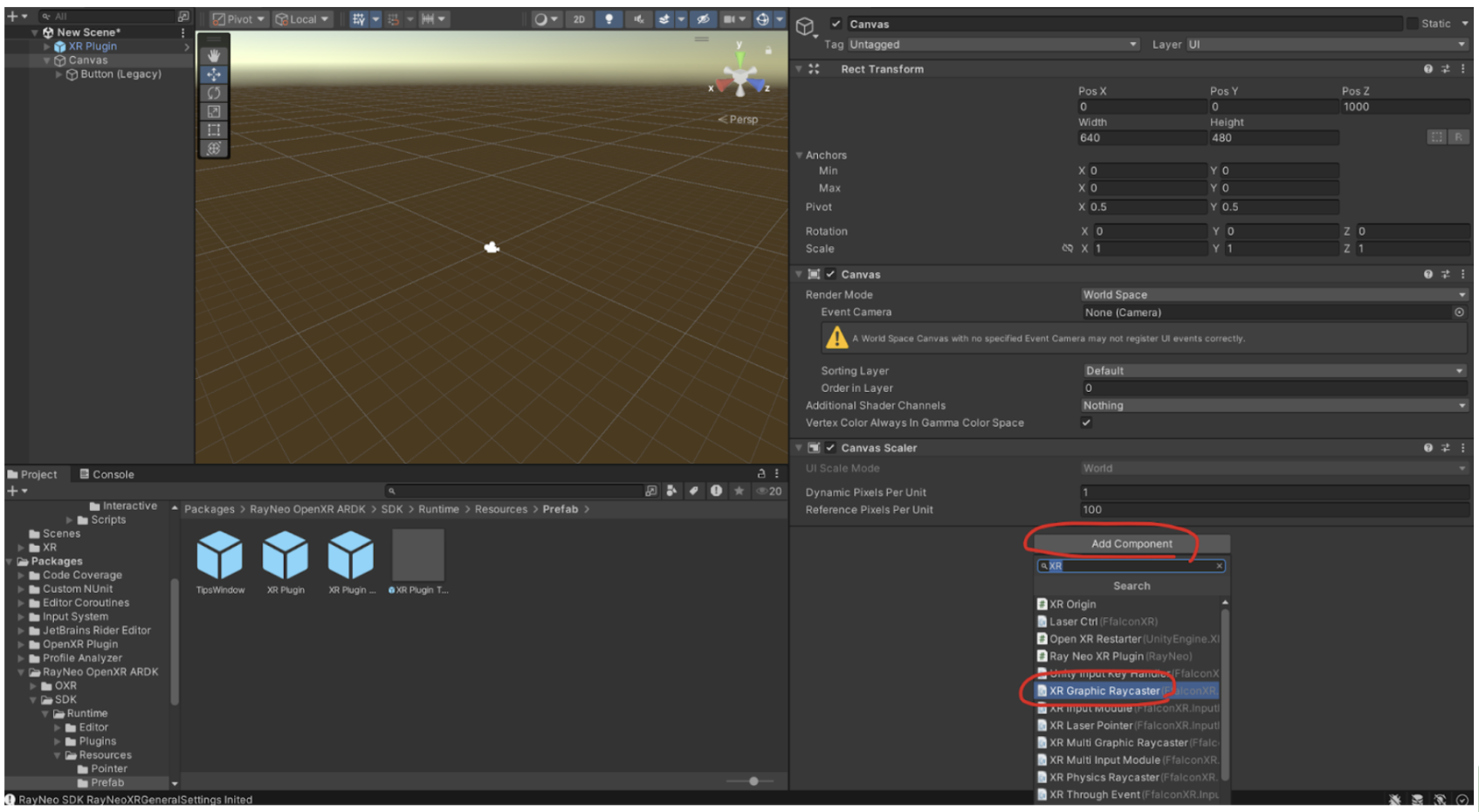
Task: Clear the XR component search
Action: [1220, 567]
